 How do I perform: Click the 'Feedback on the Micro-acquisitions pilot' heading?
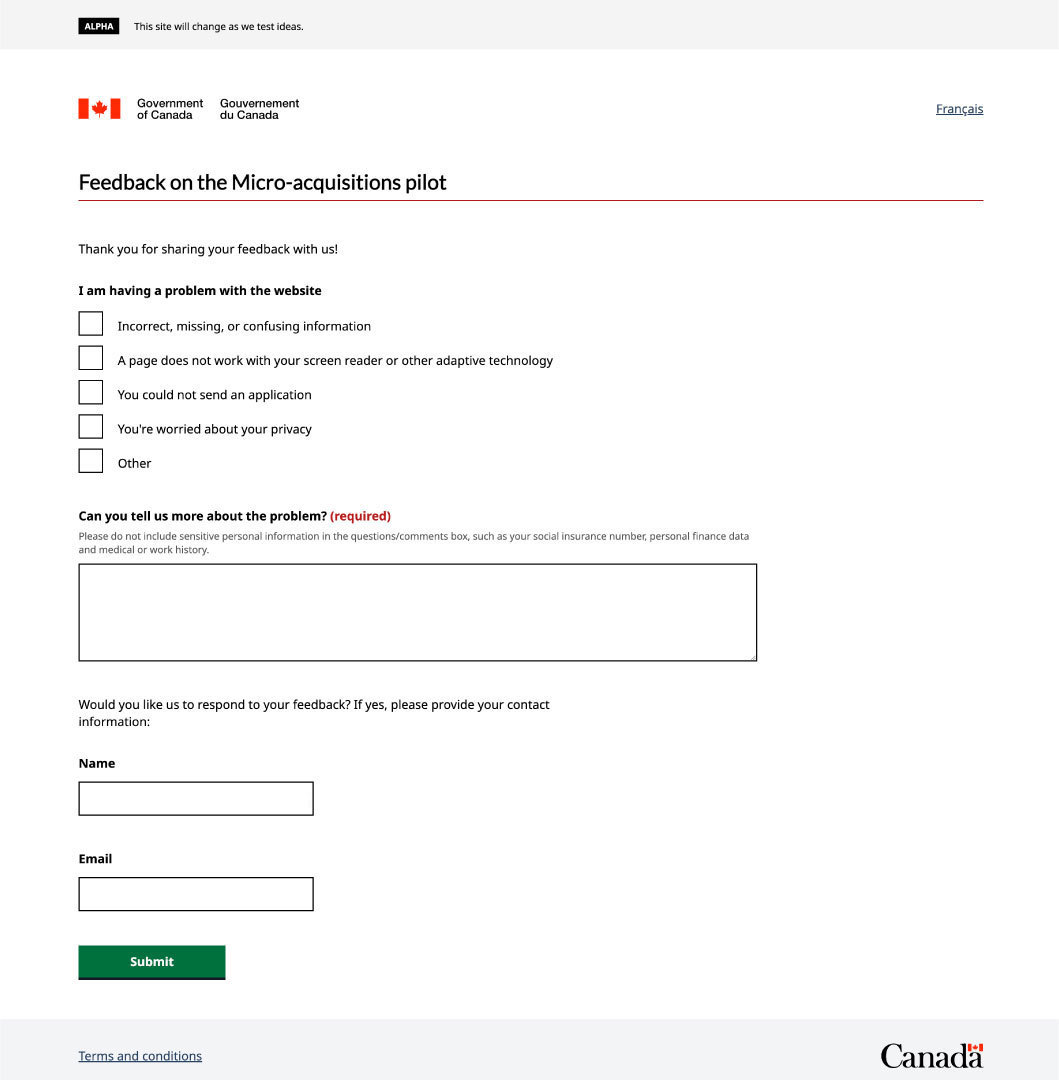click(262, 182)
